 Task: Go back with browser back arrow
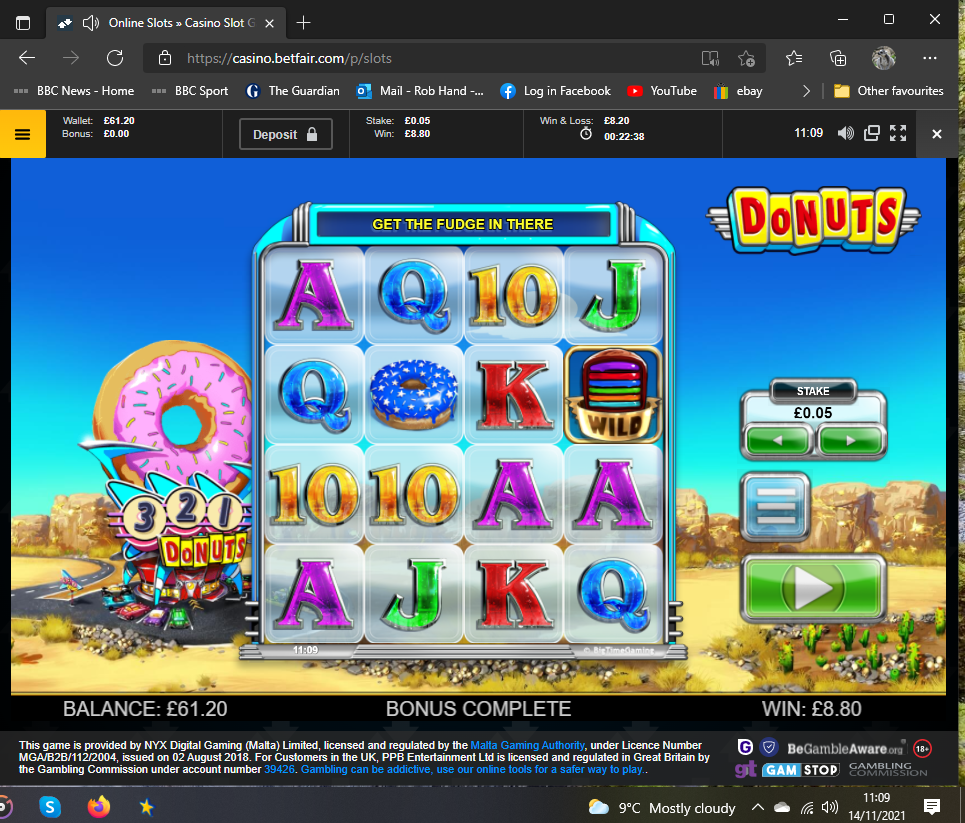27,58
